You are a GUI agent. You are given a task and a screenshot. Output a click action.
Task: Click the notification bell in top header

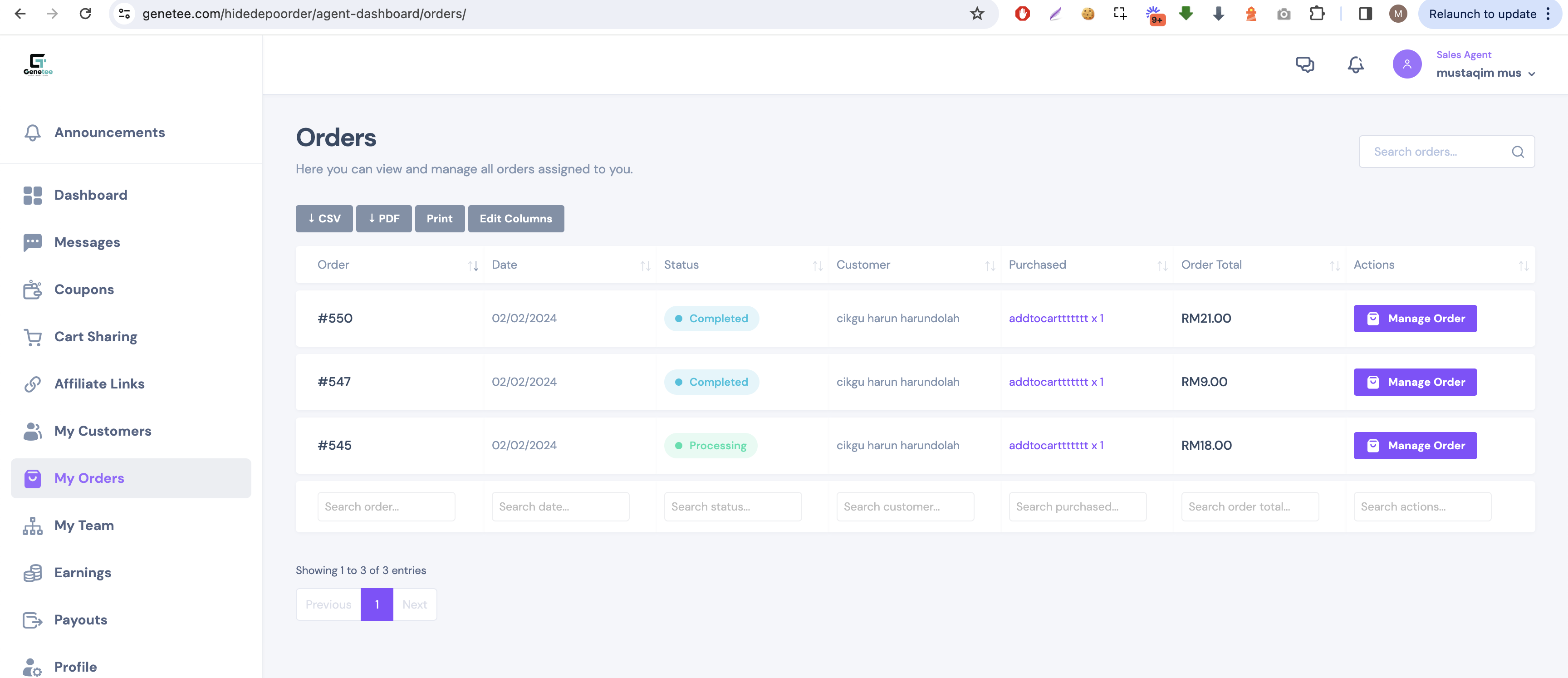point(1356,64)
